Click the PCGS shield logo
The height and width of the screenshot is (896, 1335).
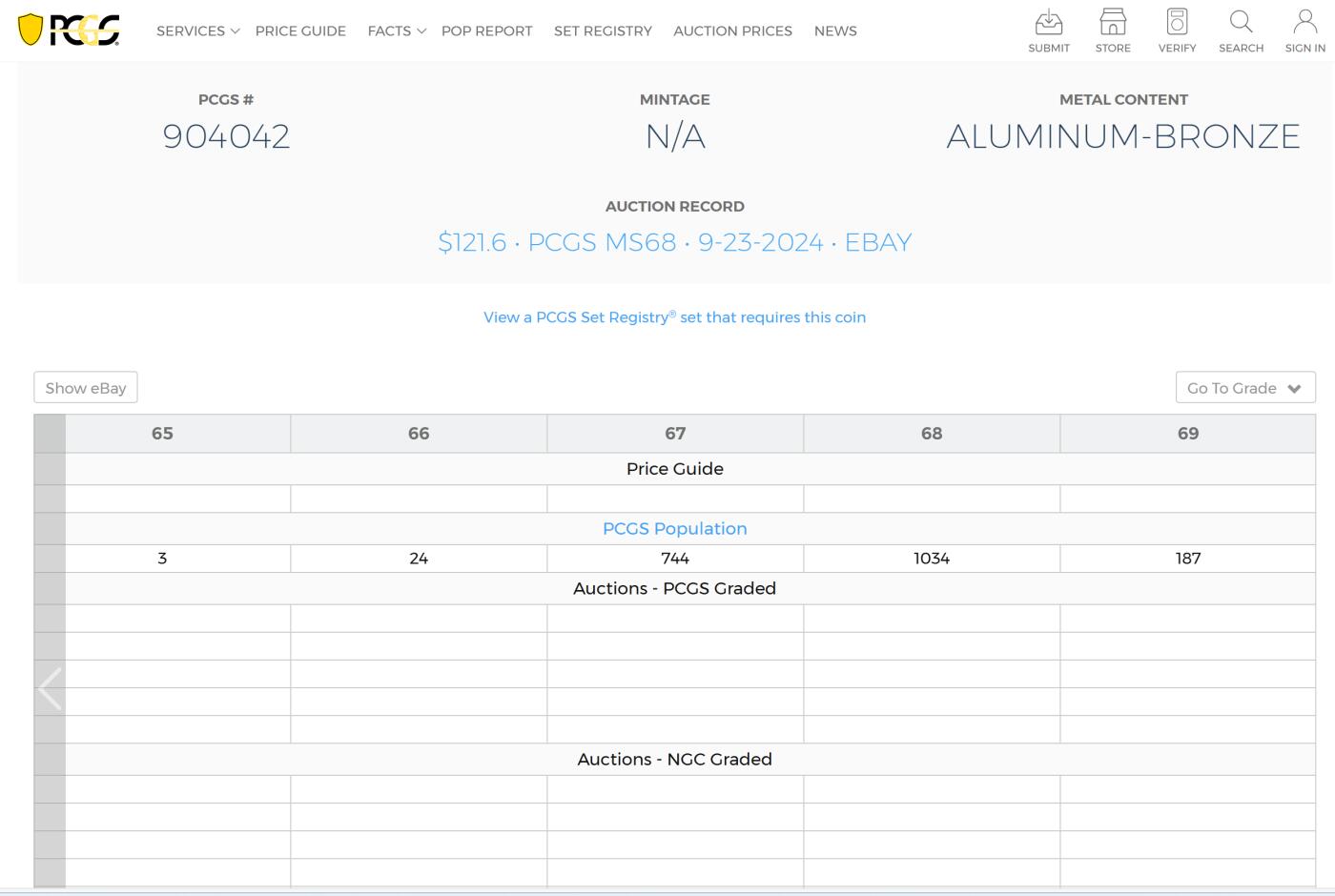[x=69, y=31]
